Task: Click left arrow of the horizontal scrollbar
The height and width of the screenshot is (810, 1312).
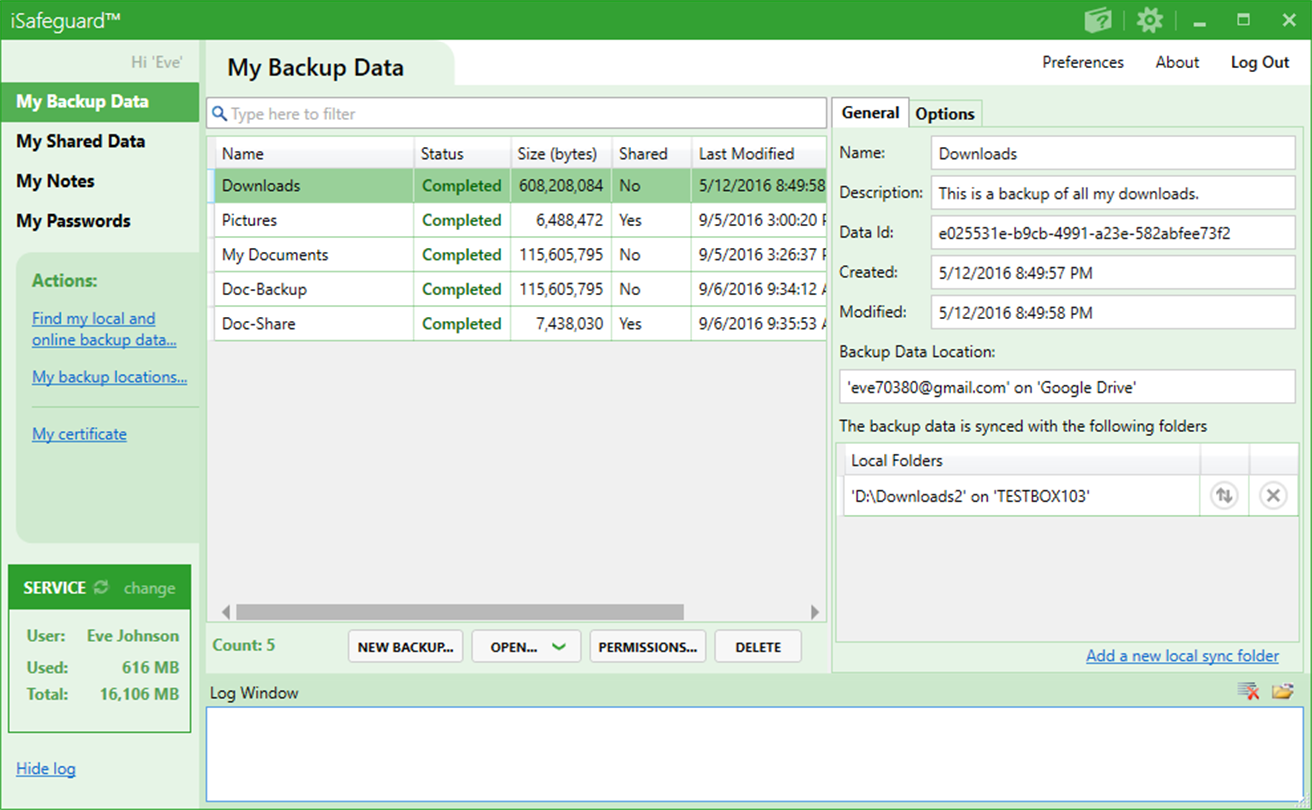Action: pyautogui.click(x=226, y=612)
